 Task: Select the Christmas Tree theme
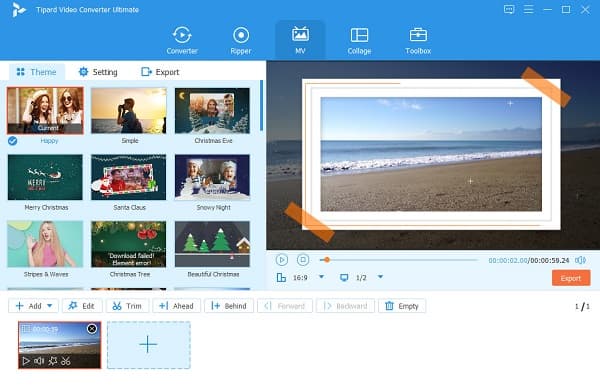click(129, 244)
